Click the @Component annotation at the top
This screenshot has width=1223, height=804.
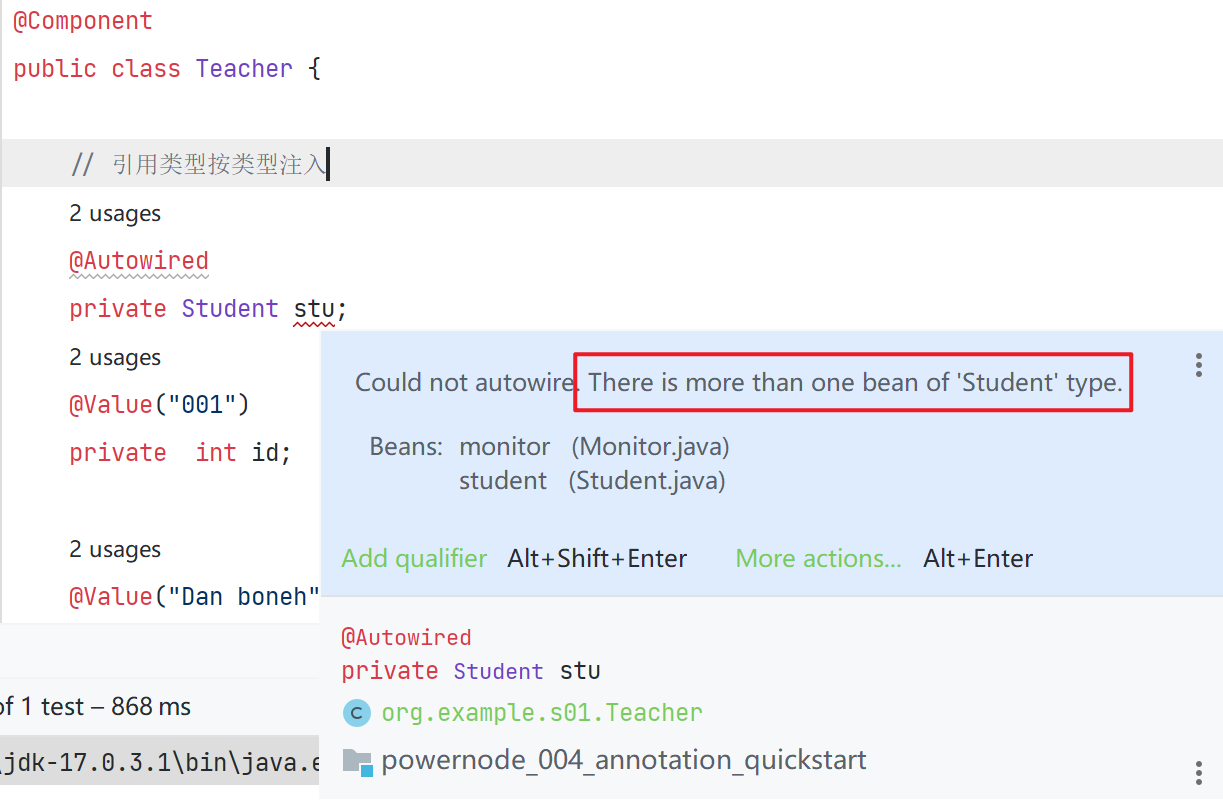83,21
